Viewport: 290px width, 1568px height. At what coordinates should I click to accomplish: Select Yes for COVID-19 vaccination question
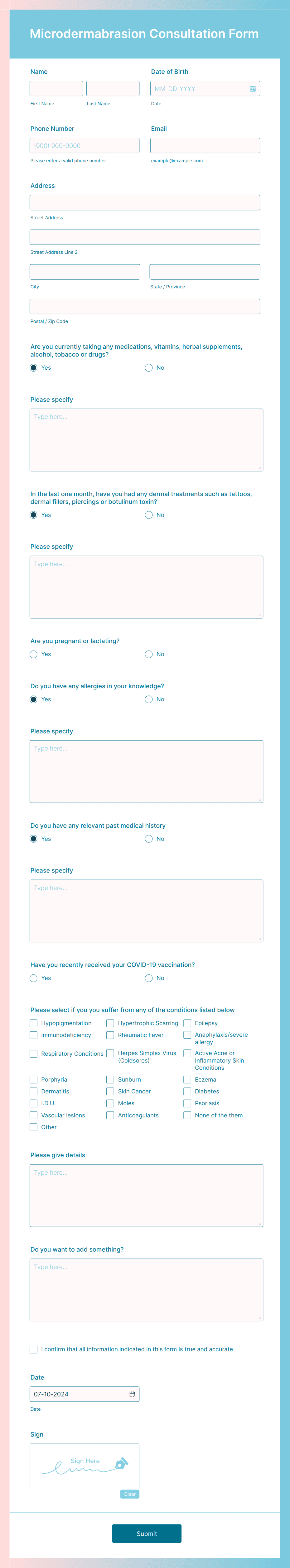[33, 978]
